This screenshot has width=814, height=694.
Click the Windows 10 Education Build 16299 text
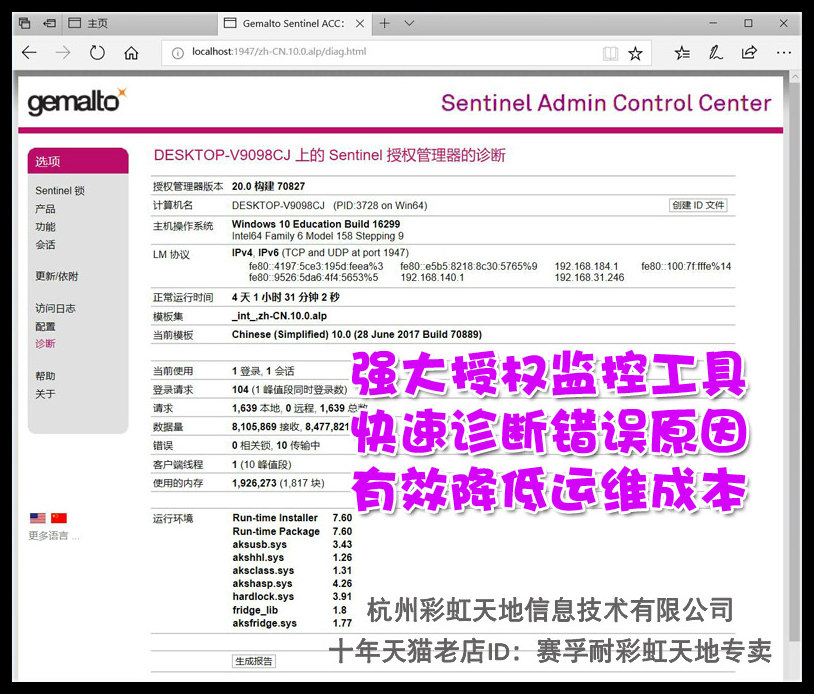point(316,224)
